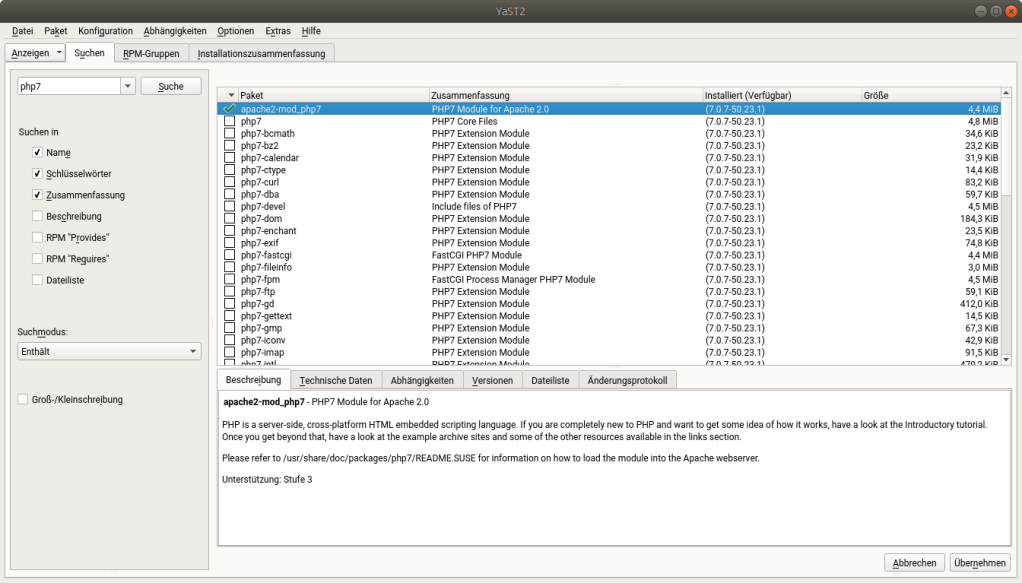This screenshot has height=583, width=1022.
Task: Uncheck Zusammenfassung search option
Action: pyautogui.click(x=37, y=194)
